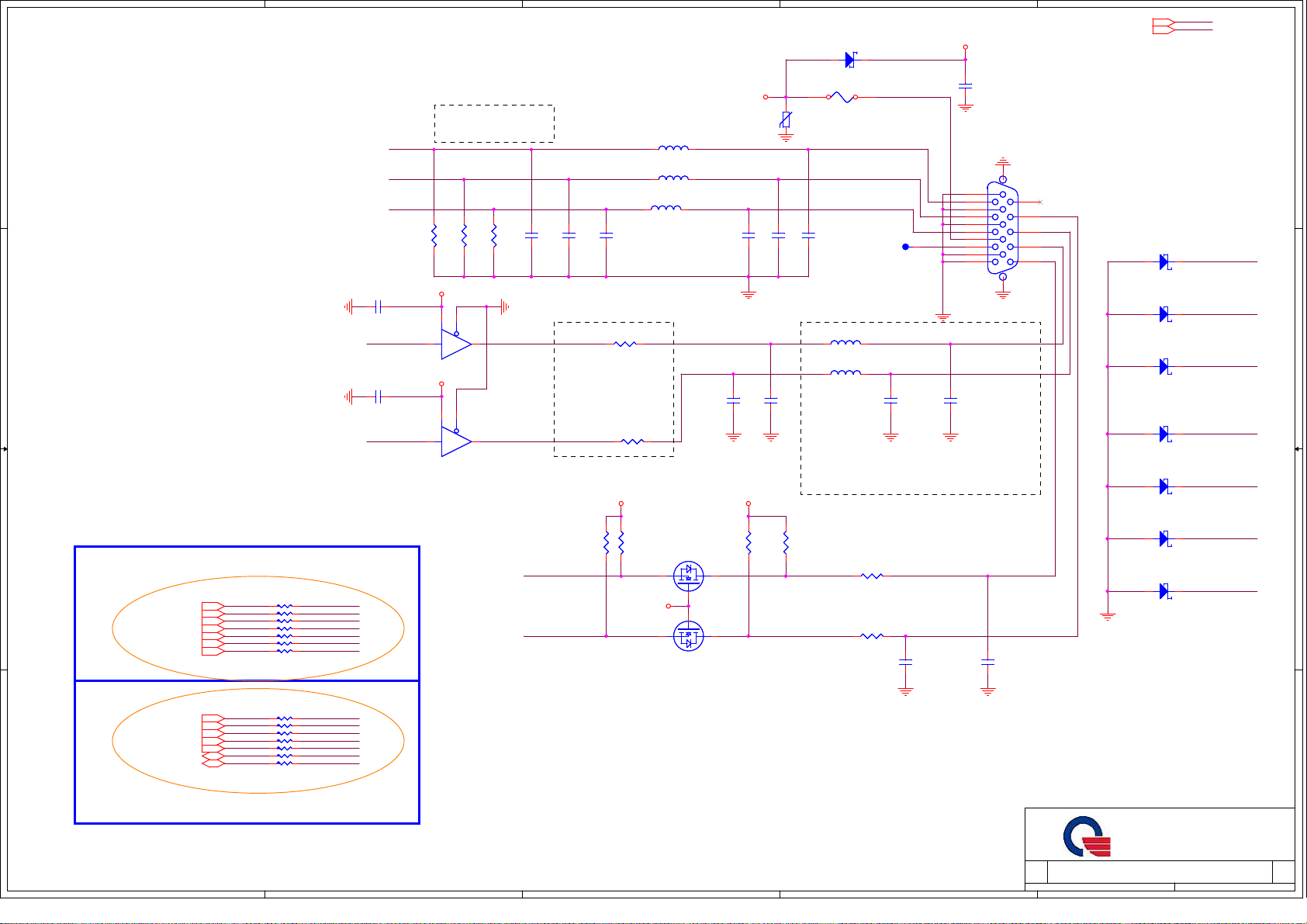
Task: Click the upper MOSFET symbol
Action: tap(688, 576)
